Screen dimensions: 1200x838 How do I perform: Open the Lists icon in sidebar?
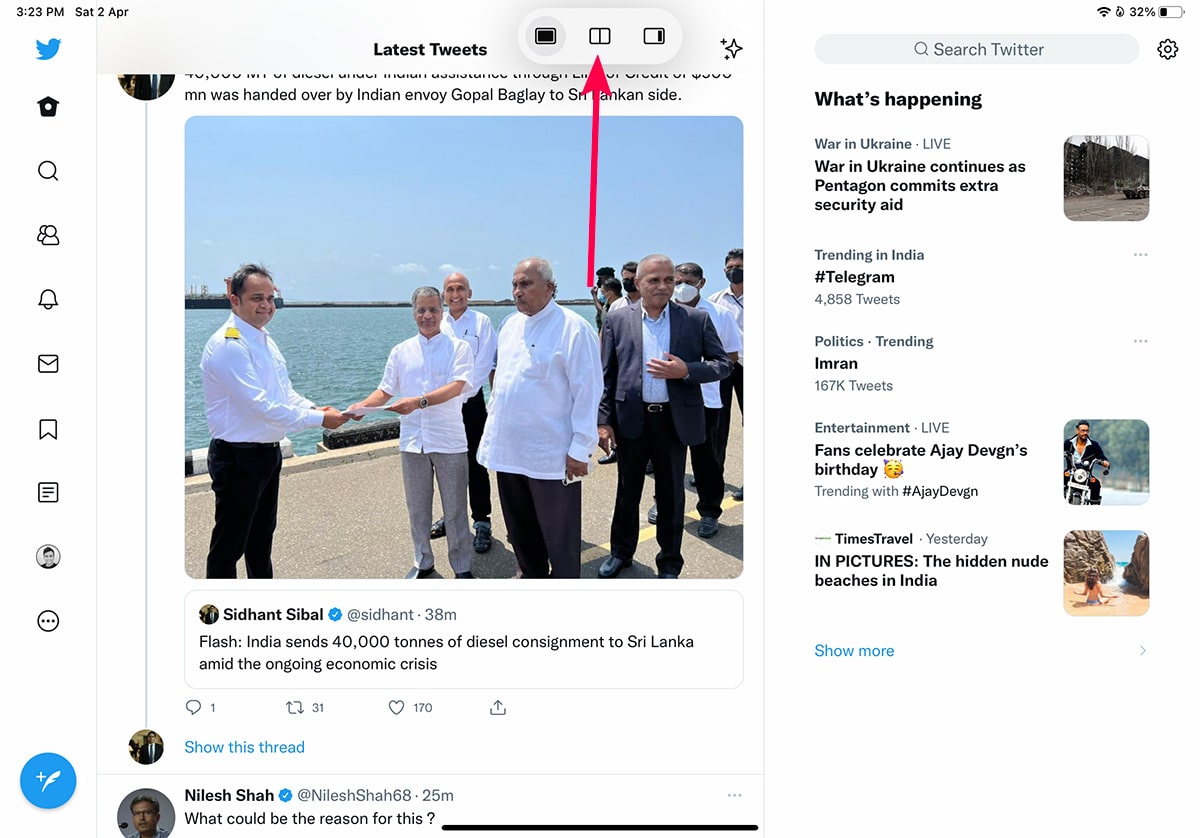coord(48,492)
